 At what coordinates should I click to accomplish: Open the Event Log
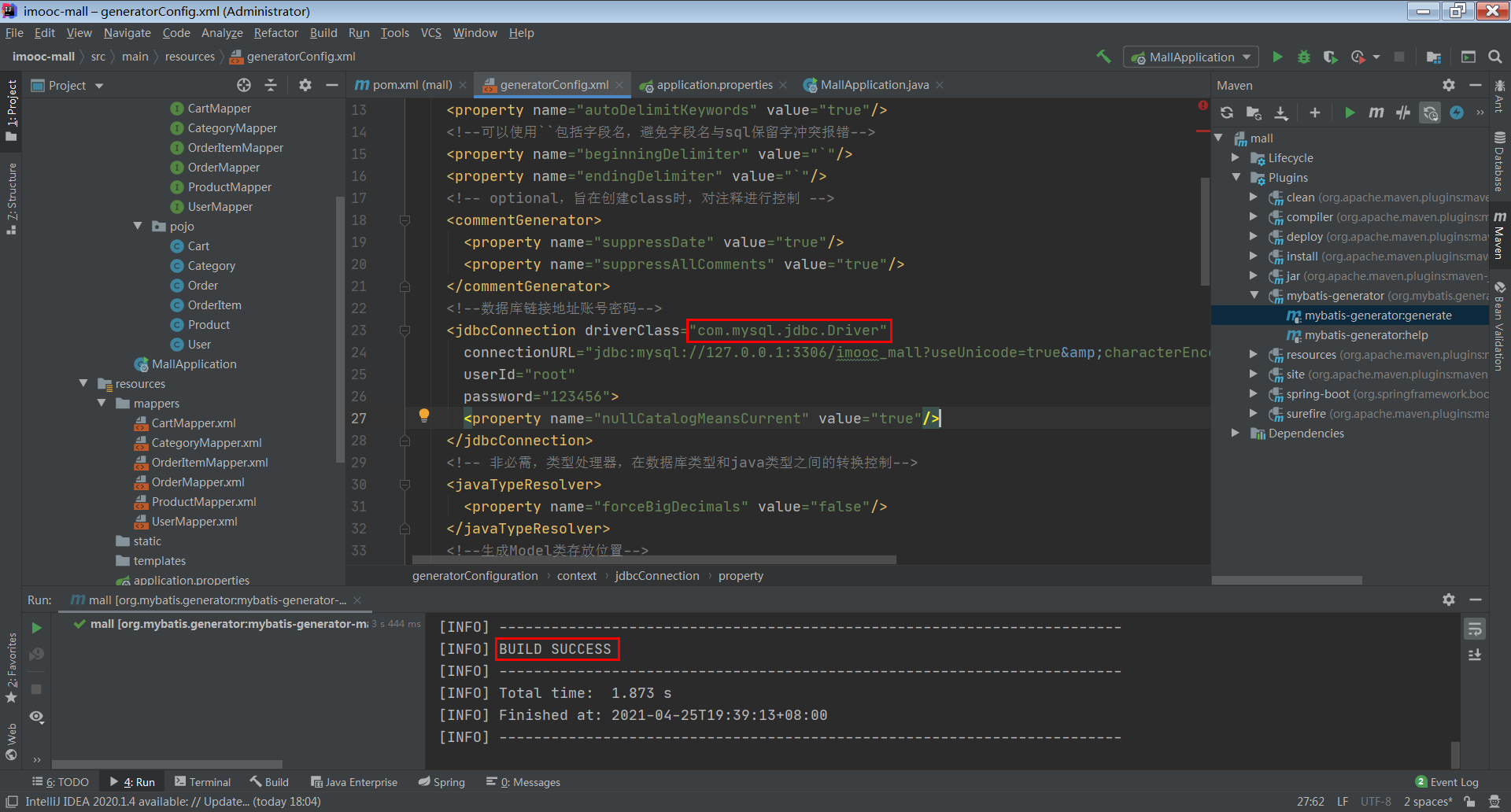(1446, 781)
